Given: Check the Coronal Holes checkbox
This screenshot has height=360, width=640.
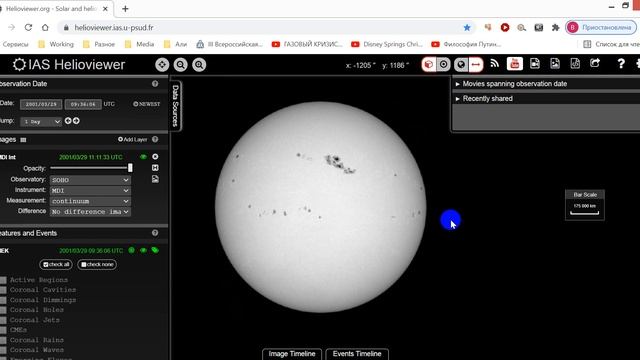Looking at the screenshot, I should [3, 310].
